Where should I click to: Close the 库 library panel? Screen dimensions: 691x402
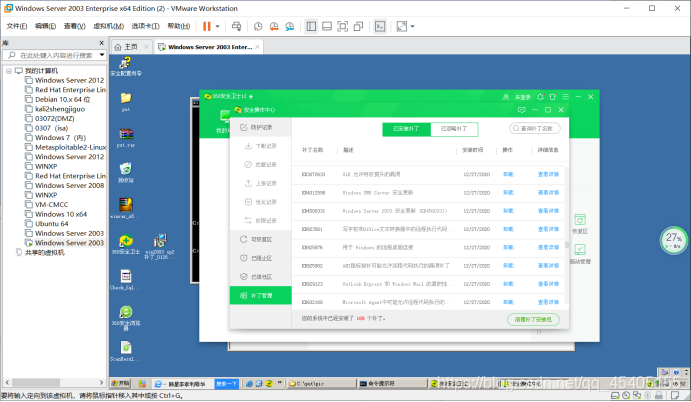(101, 43)
